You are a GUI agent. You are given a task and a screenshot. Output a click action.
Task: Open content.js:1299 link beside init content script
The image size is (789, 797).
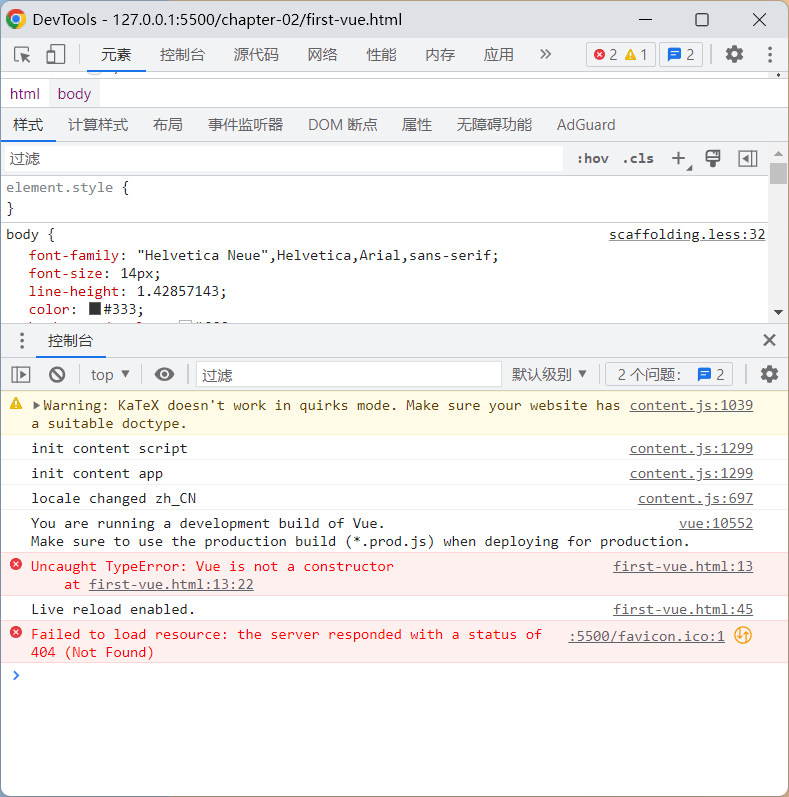coord(691,448)
